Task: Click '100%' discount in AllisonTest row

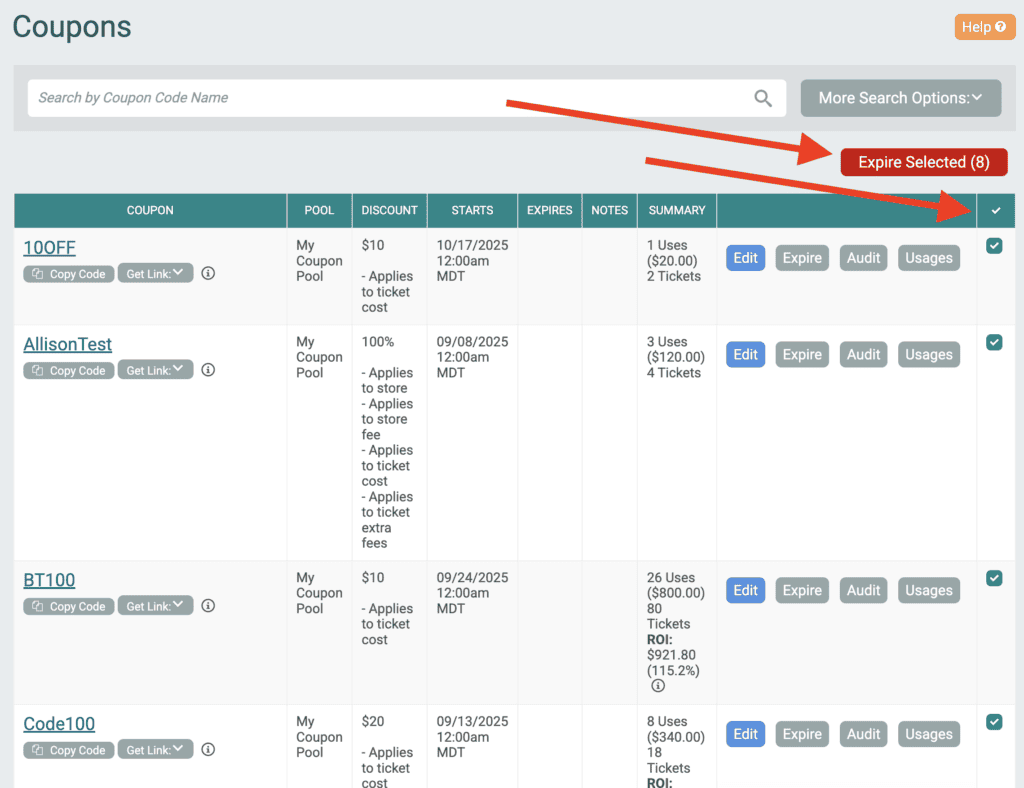Action: tap(378, 342)
